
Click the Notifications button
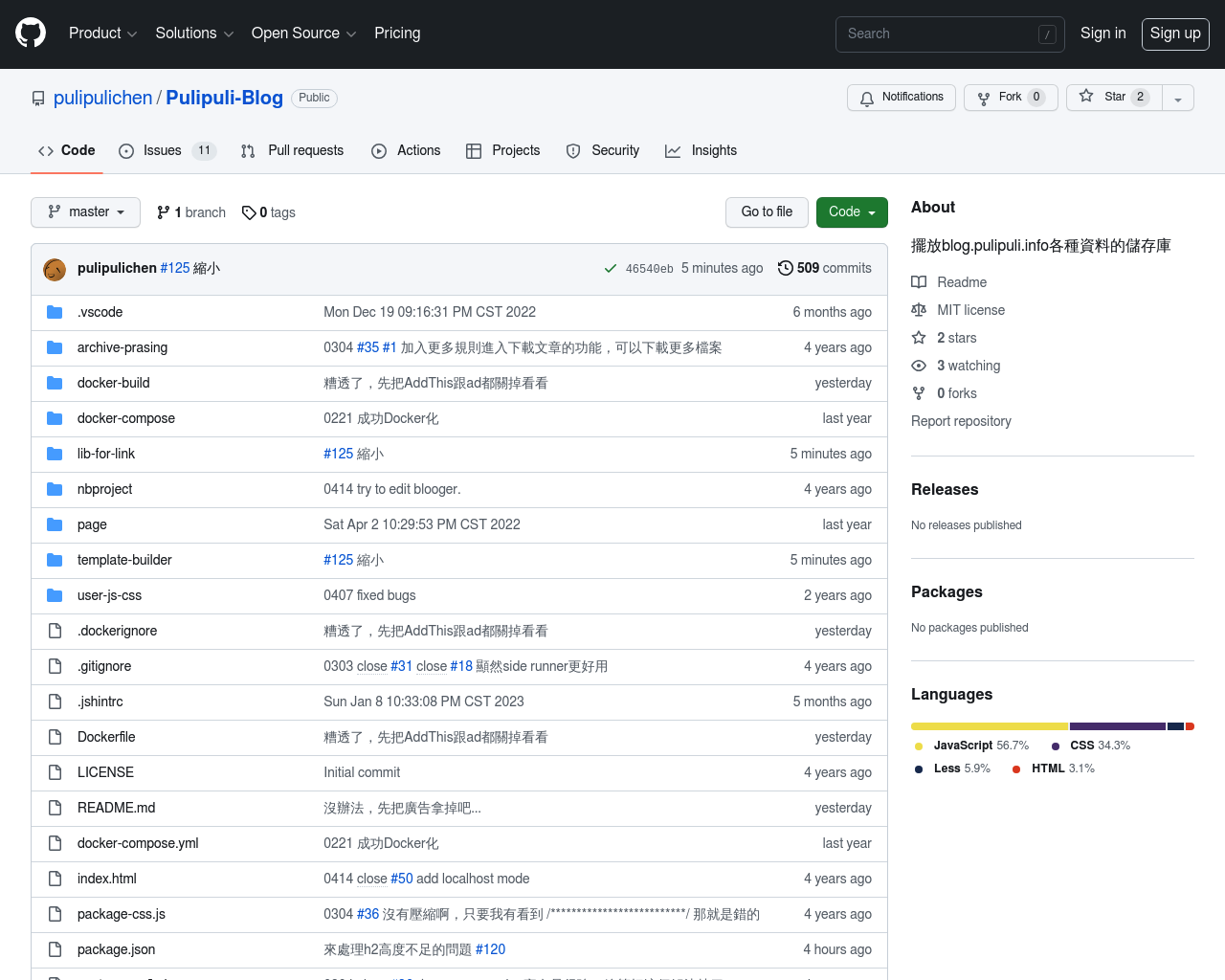[x=902, y=98]
